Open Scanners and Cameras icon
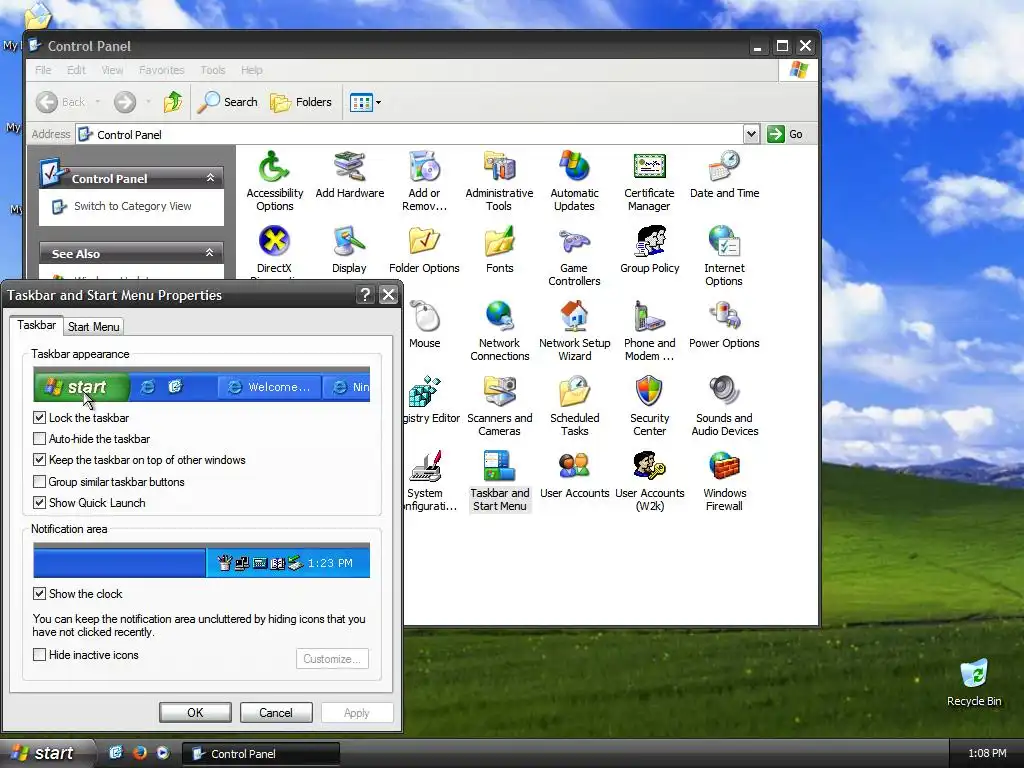This screenshot has height=768, width=1024. coord(500,406)
